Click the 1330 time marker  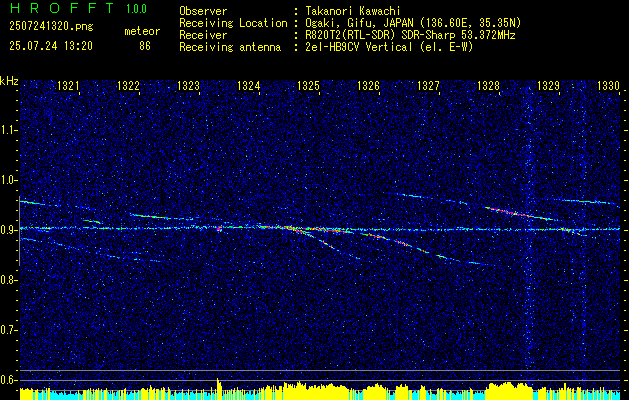609,85
